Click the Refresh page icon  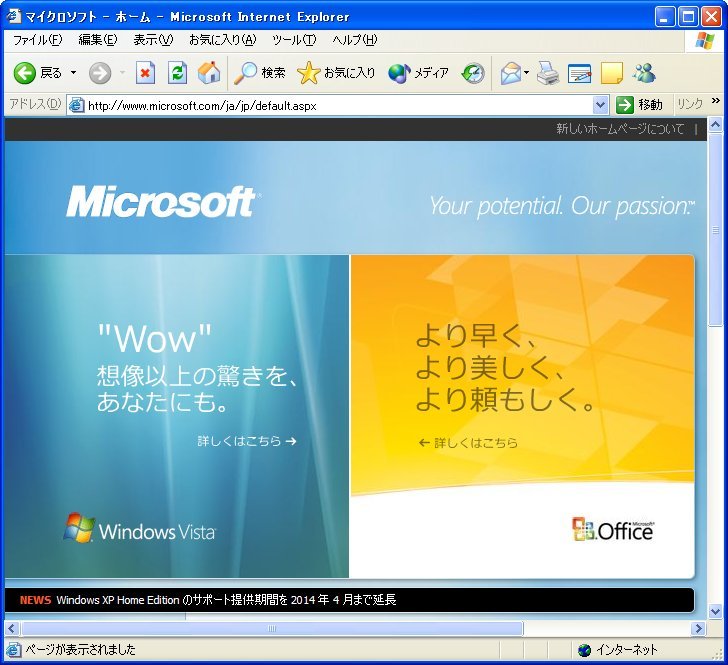point(177,73)
